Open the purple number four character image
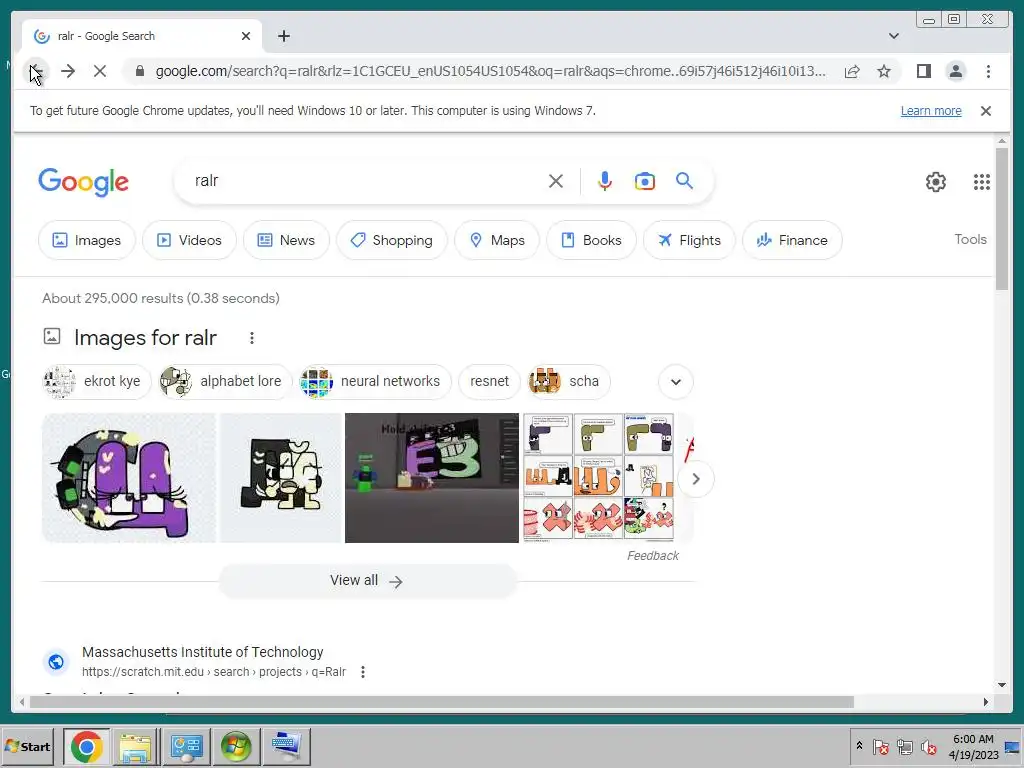The image size is (1024, 768). [129, 478]
